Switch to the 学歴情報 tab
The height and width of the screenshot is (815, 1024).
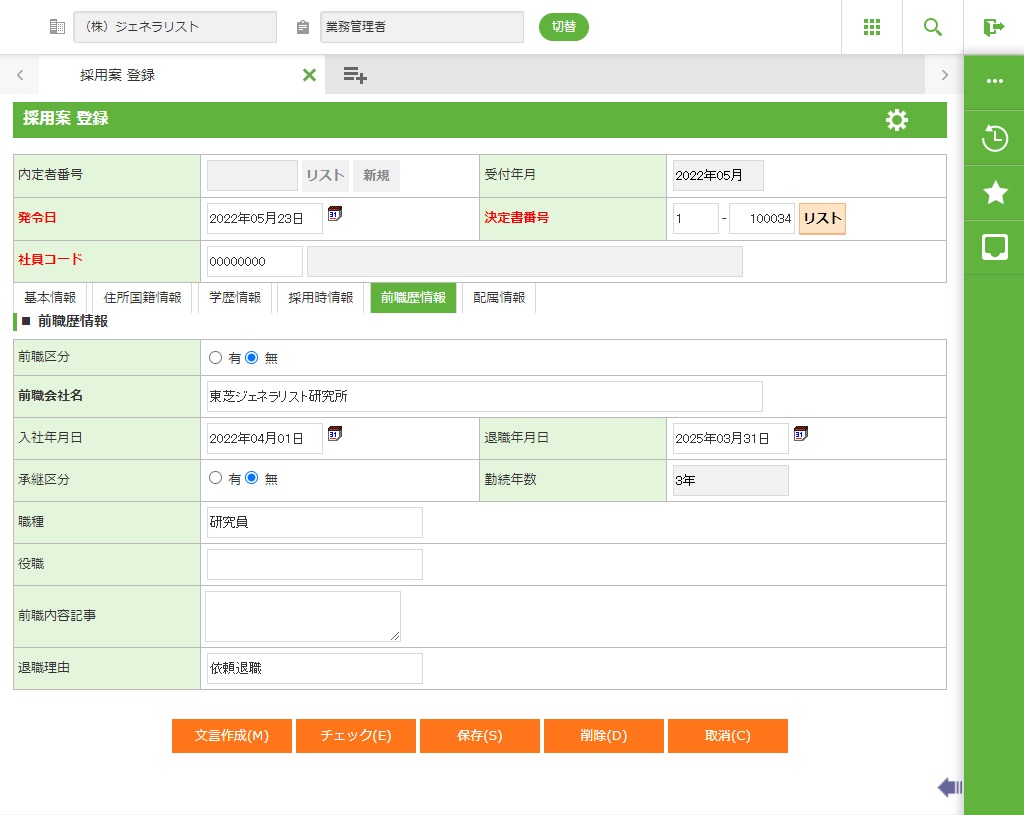click(235, 298)
